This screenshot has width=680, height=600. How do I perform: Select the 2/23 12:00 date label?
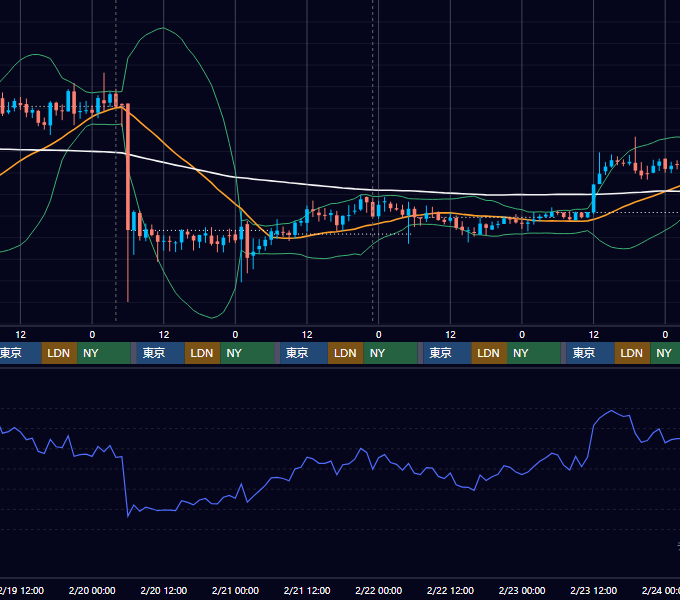click(593, 590)
